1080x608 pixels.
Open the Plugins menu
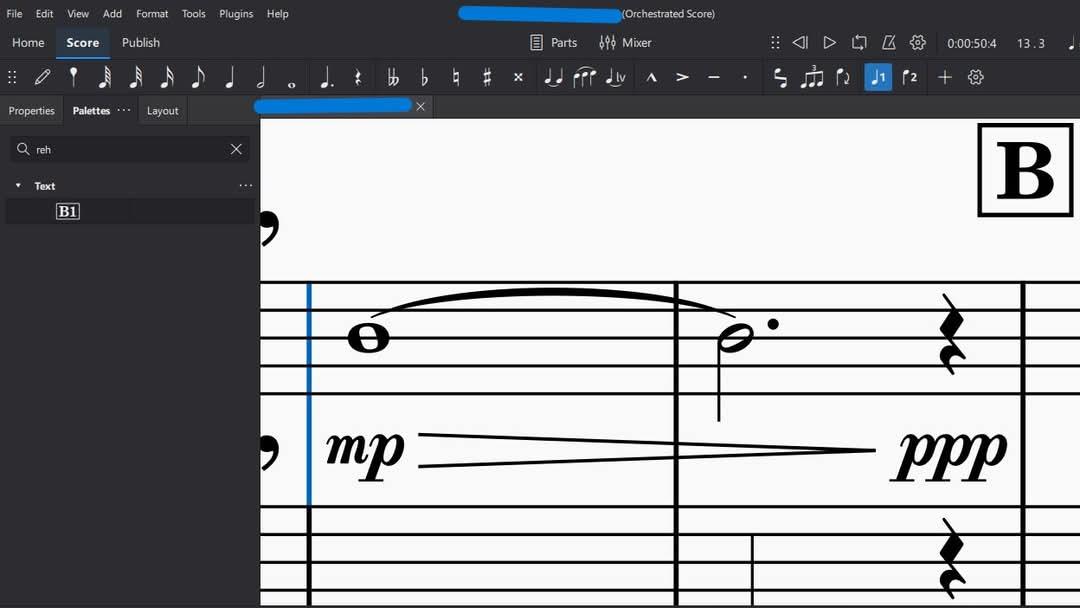[236, 14]
